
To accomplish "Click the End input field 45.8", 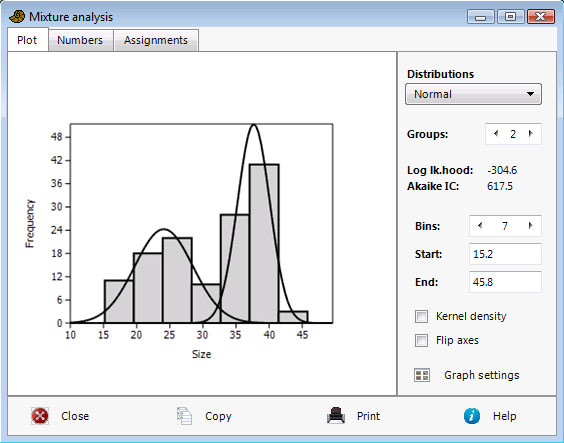I will point(505,282).
